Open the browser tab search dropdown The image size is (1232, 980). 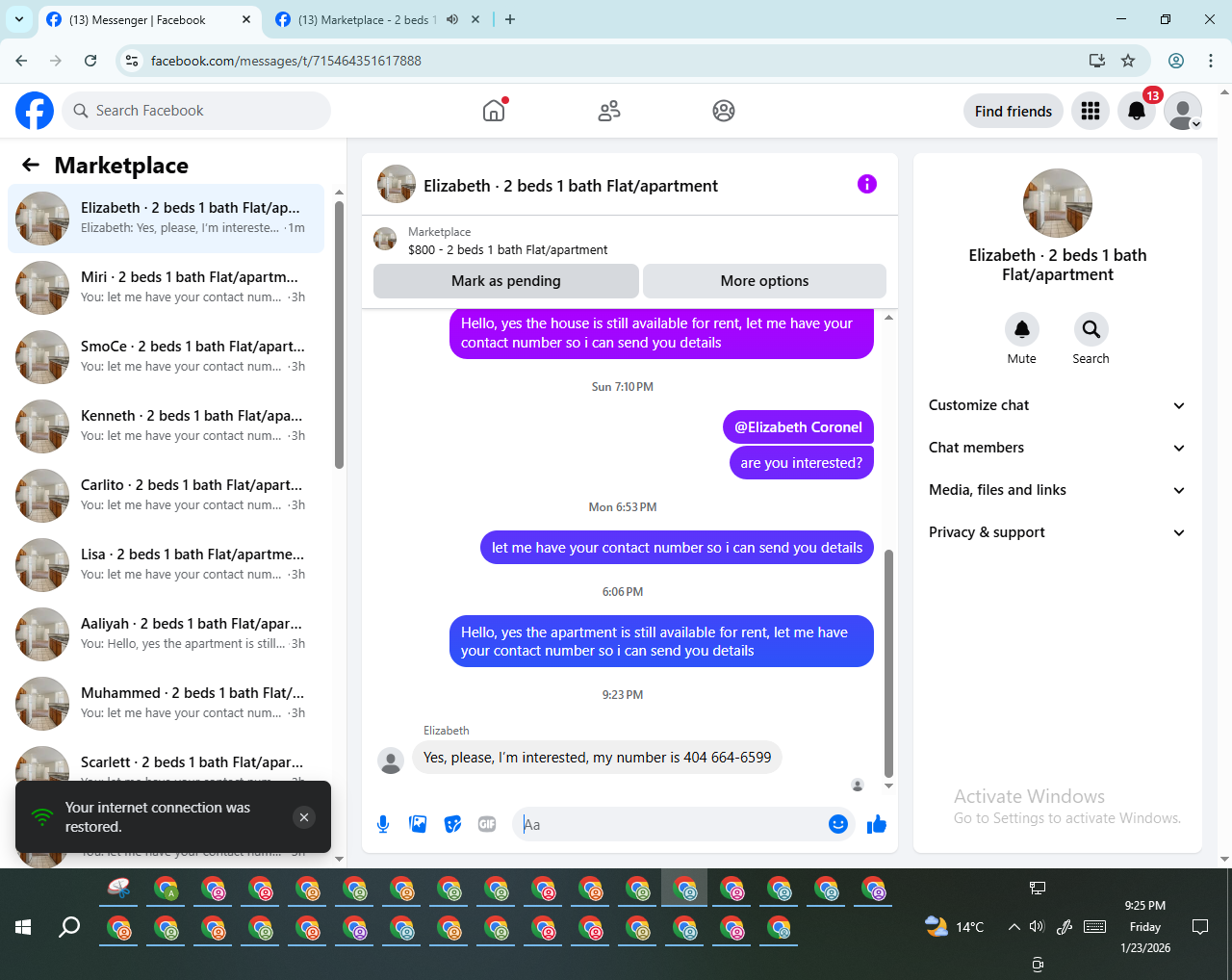(18, 19)
